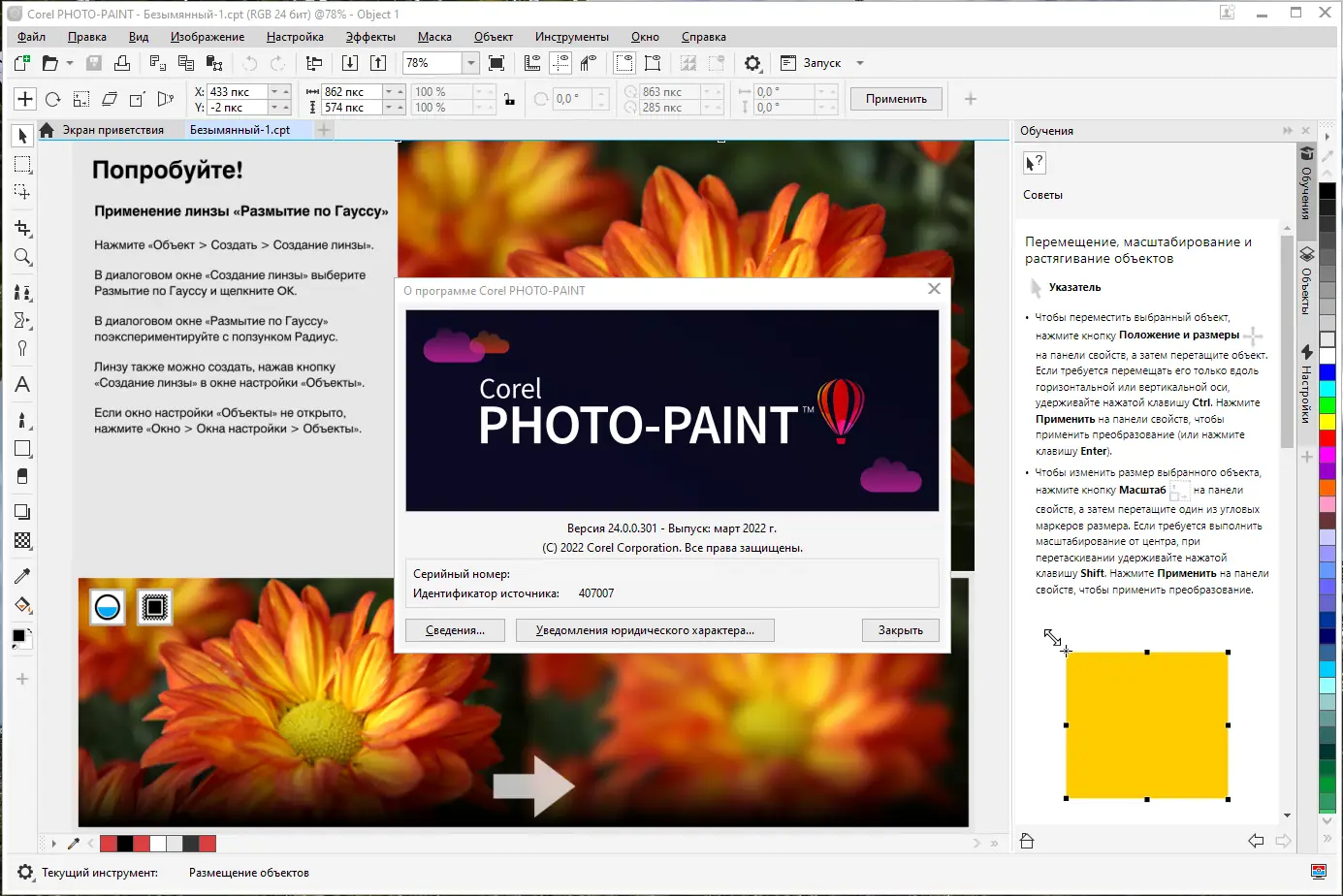The image size is (1343, 896).
Task: Open the Объект menu
Action: [x=494, y=36]
